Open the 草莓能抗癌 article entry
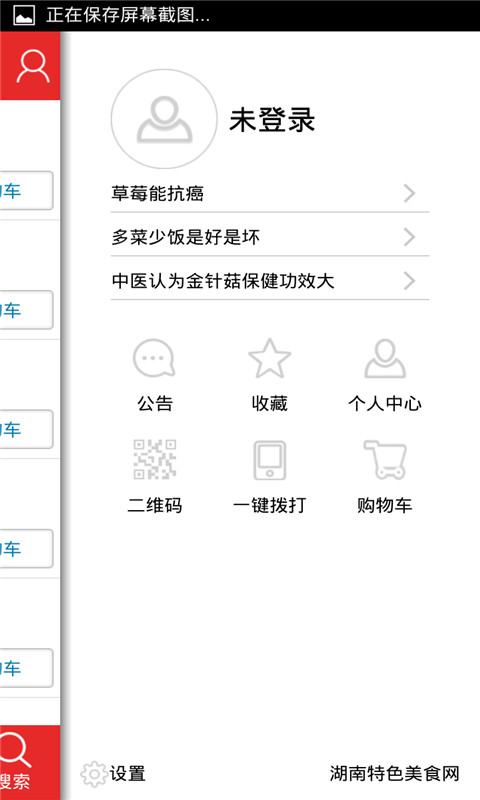Screen dimensions: 480x800 [270, 193]
